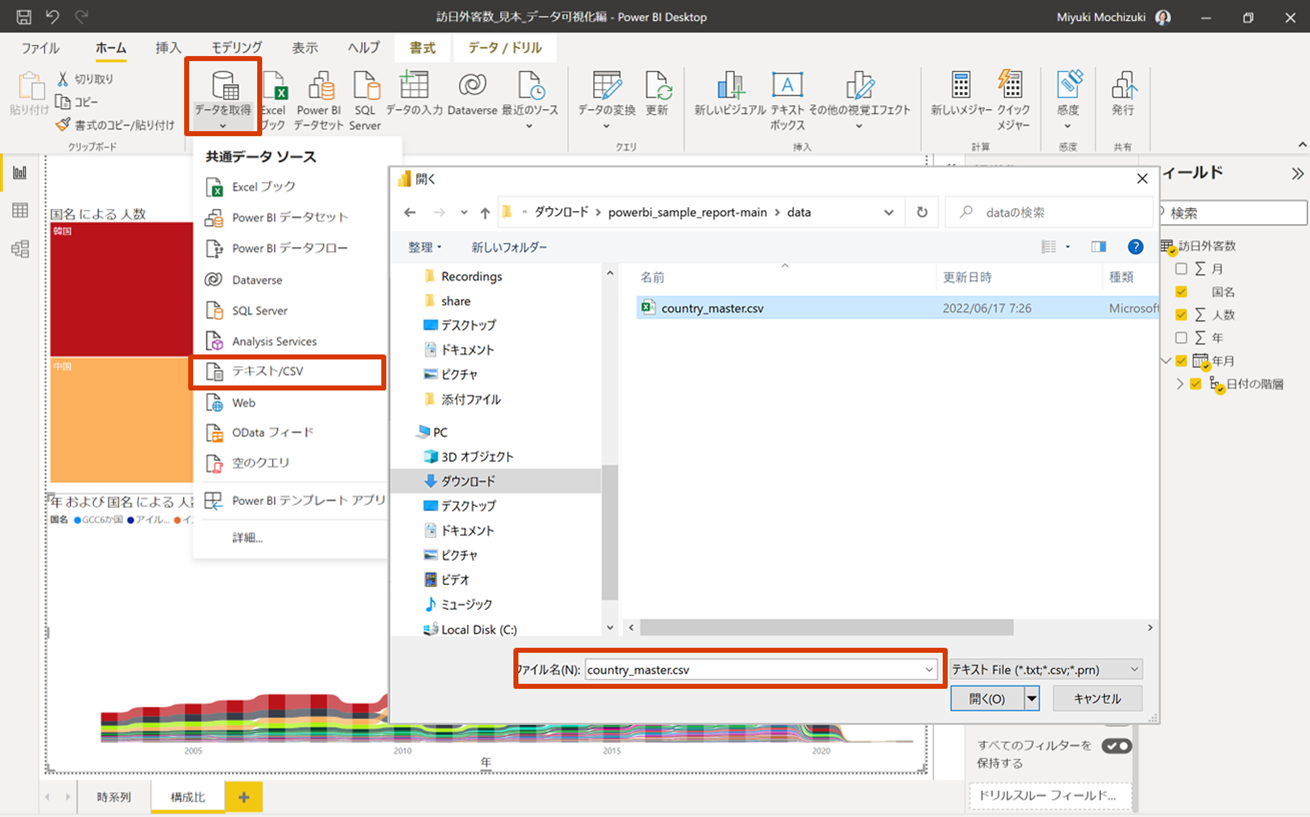Screen dimensions: 1310x817
Task: Uncheck the 人数 field checkbox
Action: click(1181, 315)
